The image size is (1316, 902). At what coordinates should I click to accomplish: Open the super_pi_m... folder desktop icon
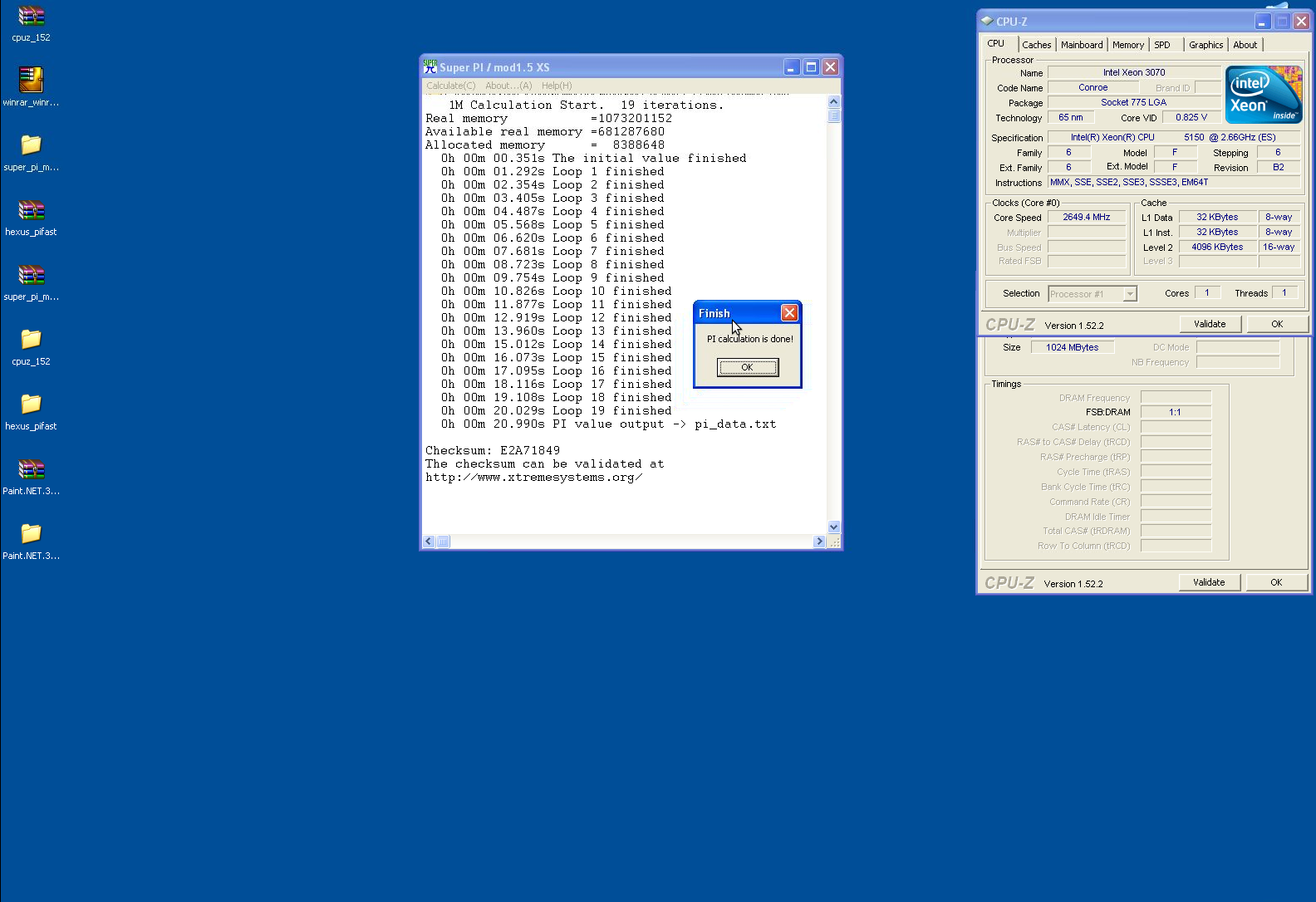[31, 145]
